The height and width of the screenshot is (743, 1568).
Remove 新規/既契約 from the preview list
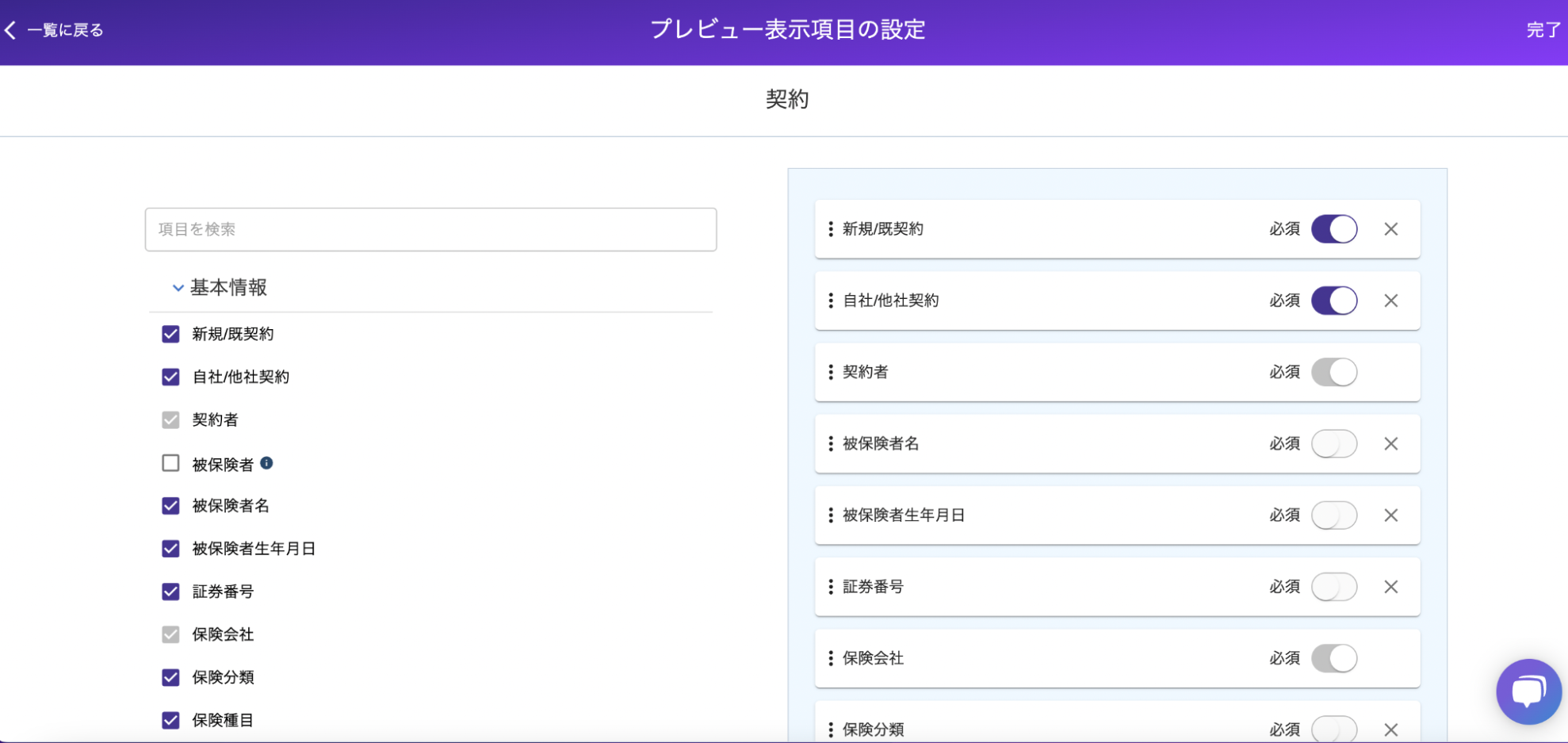point(1390,229)
